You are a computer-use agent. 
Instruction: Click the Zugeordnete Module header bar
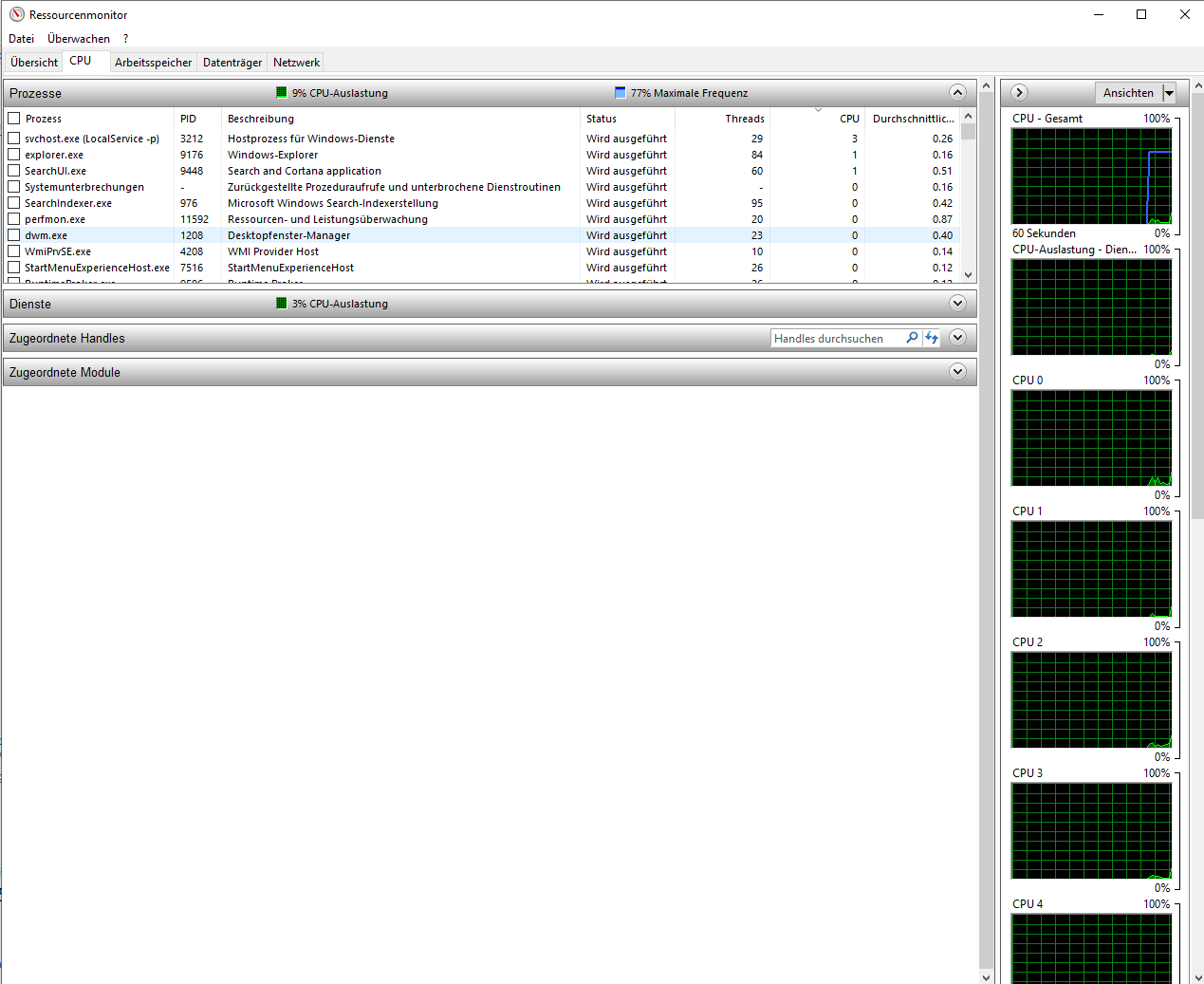[x=490, y=372]
